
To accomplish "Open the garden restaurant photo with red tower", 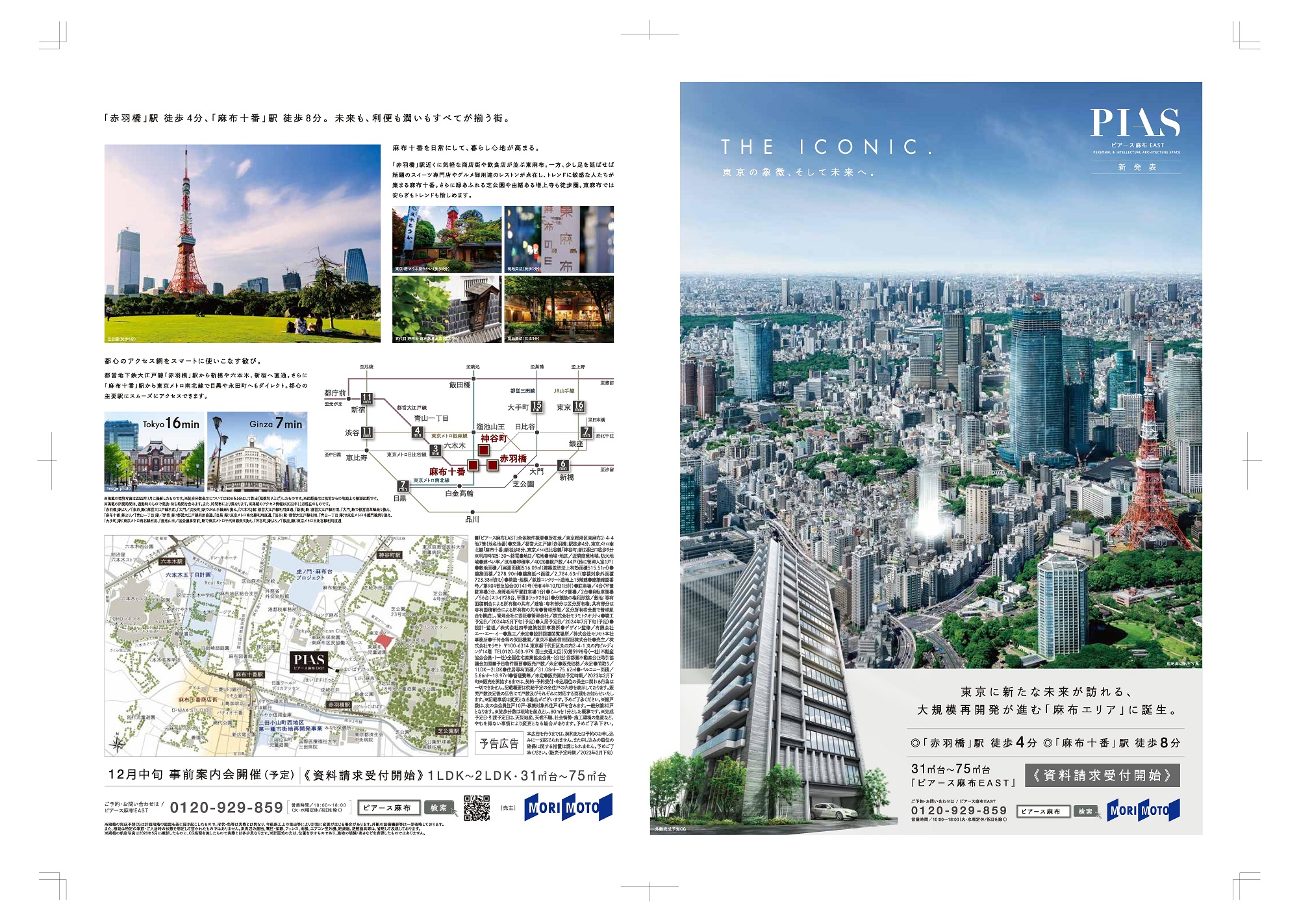I will pyautogui.click(x=447, y=239).
